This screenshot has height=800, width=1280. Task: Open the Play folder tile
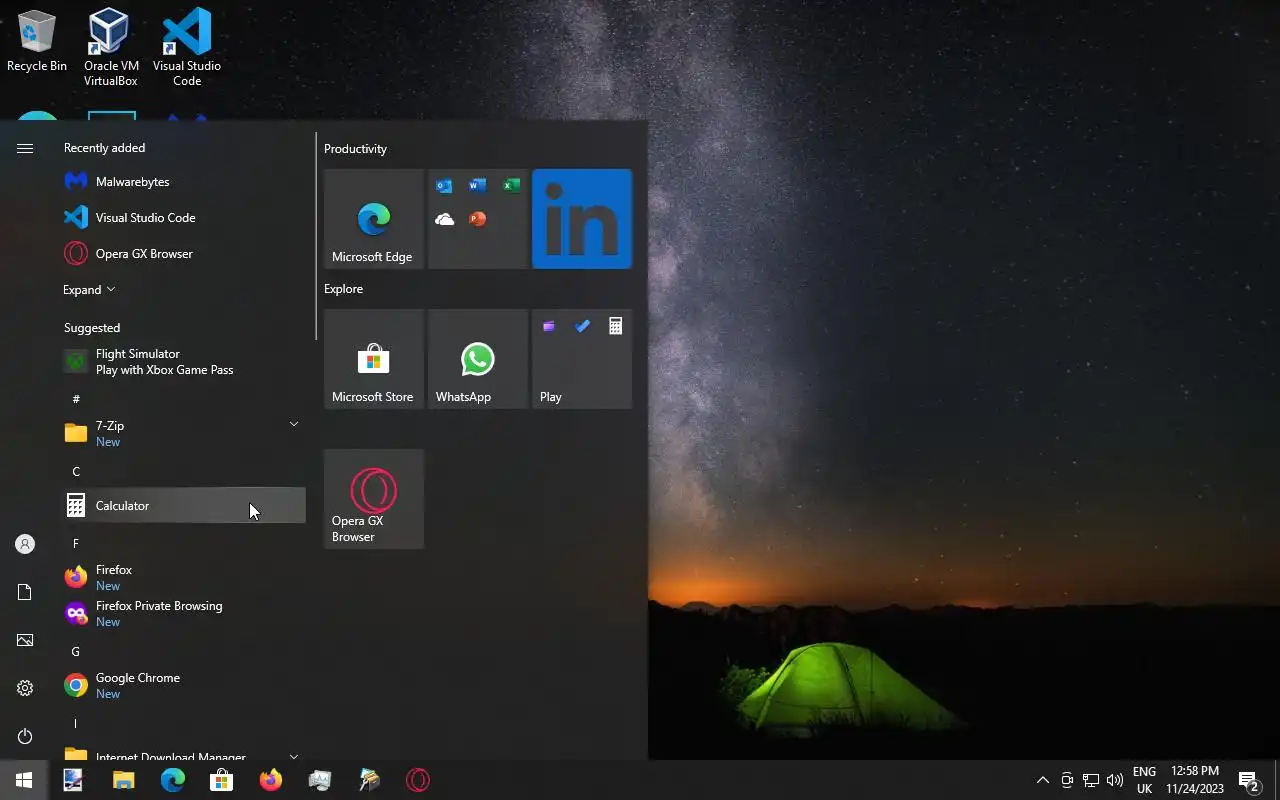tap(582, 359)
